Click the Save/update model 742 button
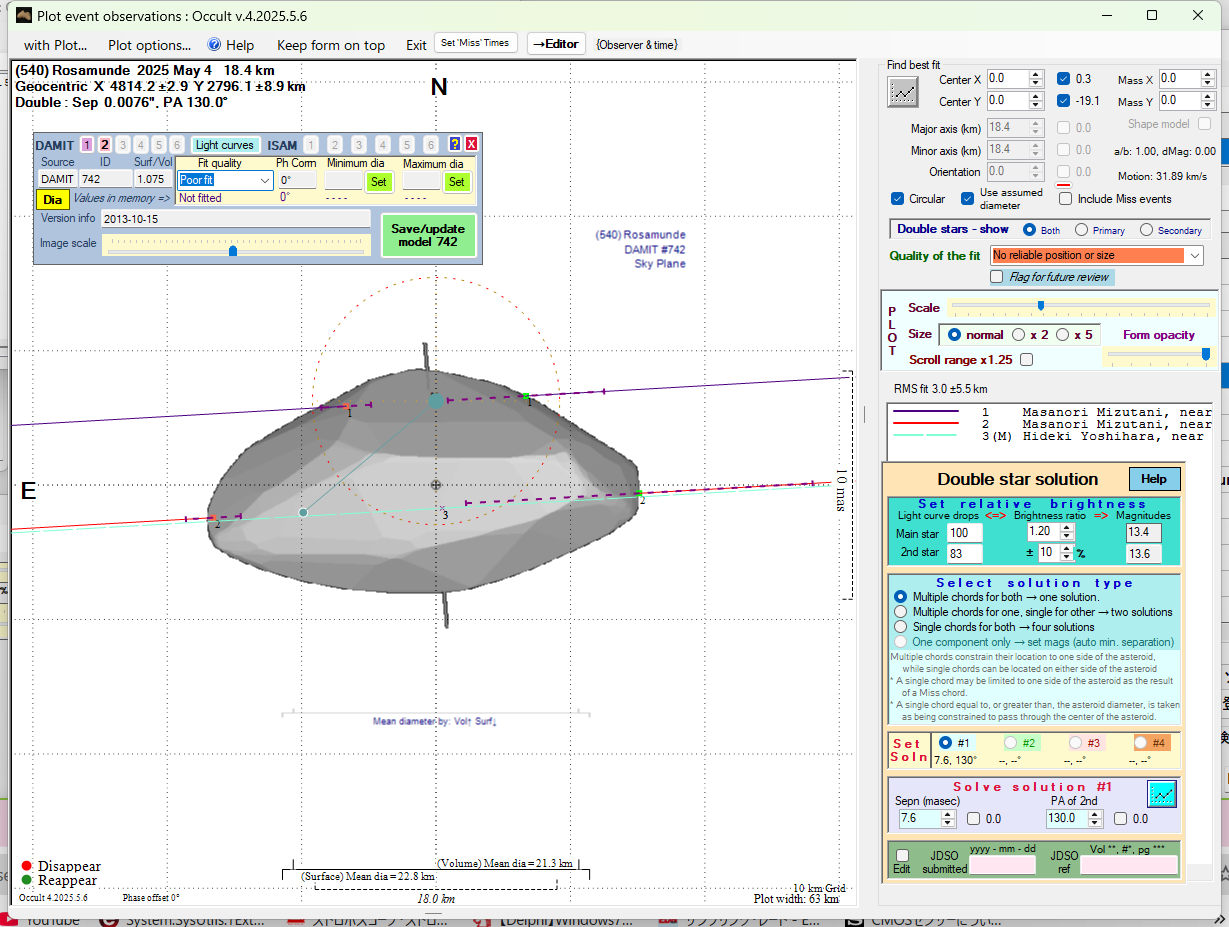 (x=428, y=235)
